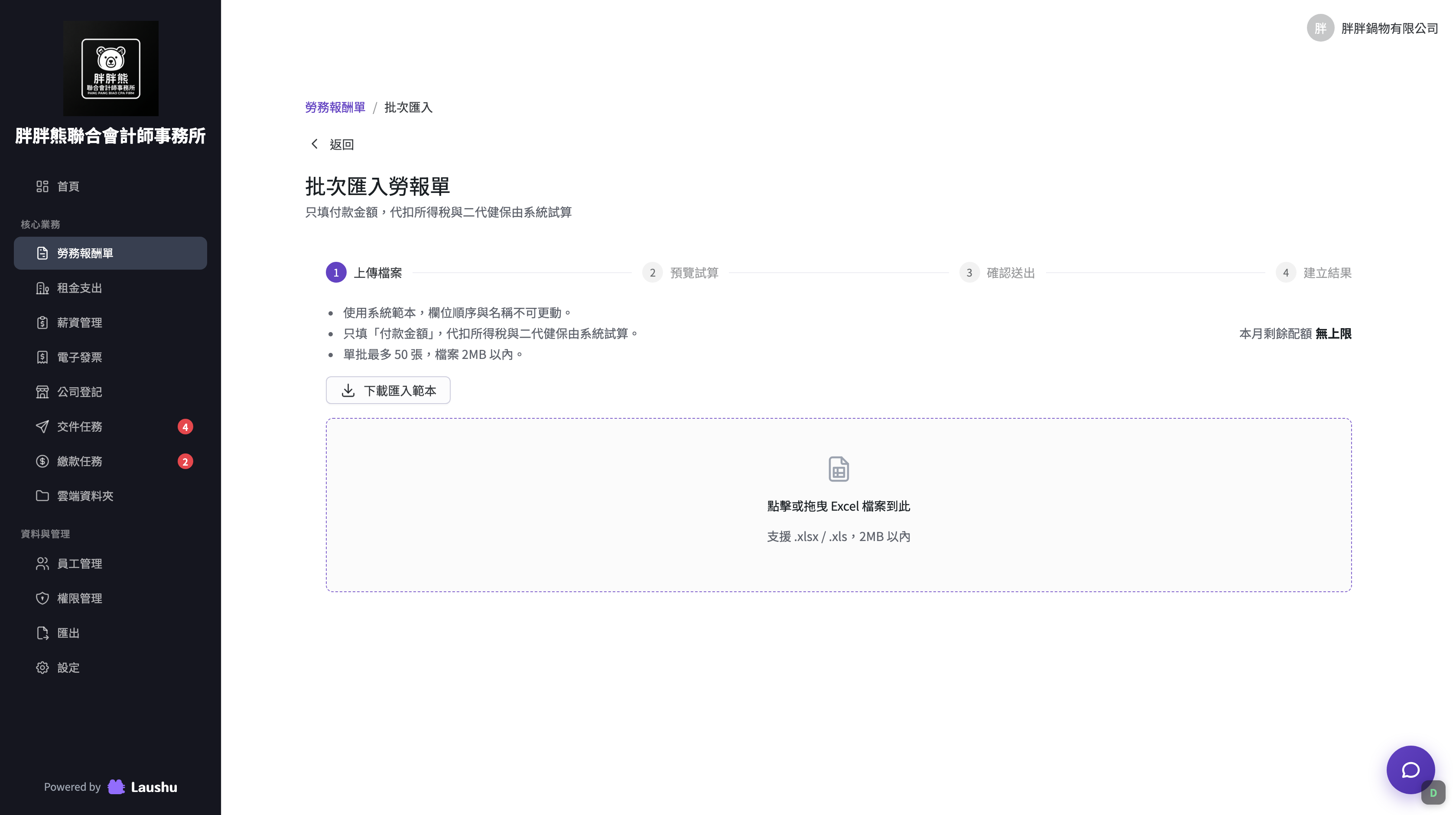
Task: Select step 2 預覽試算
Action: 680,273
